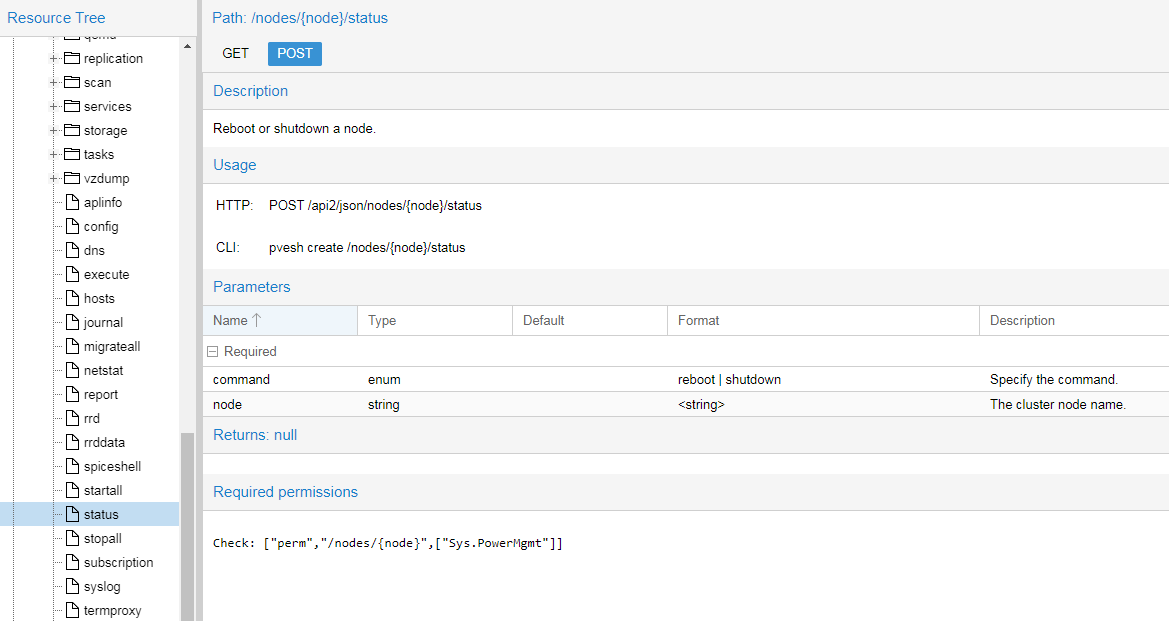Expand the vzdump tree node

pos(54,178)
